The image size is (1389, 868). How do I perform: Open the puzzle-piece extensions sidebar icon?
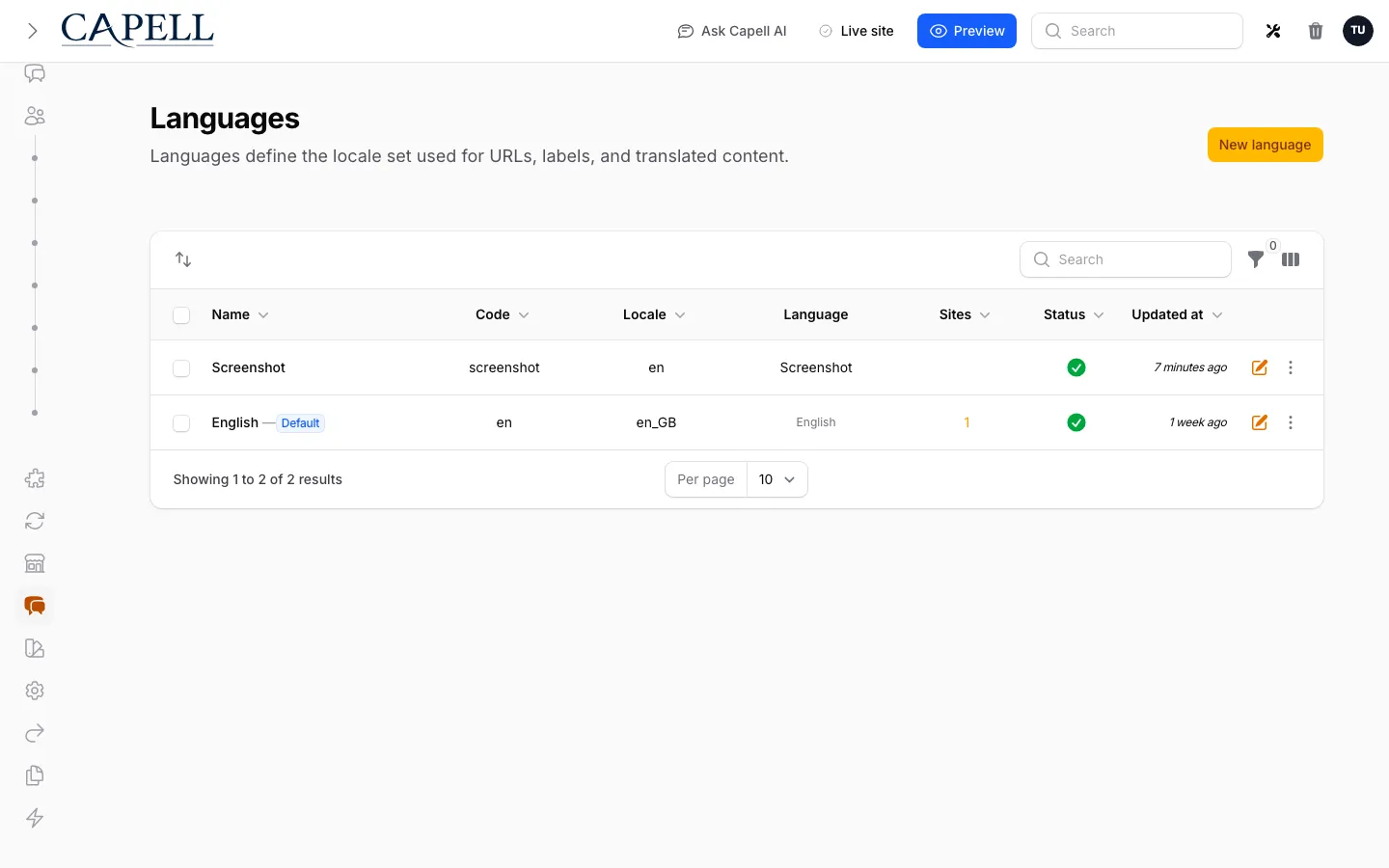coord(35,478)
